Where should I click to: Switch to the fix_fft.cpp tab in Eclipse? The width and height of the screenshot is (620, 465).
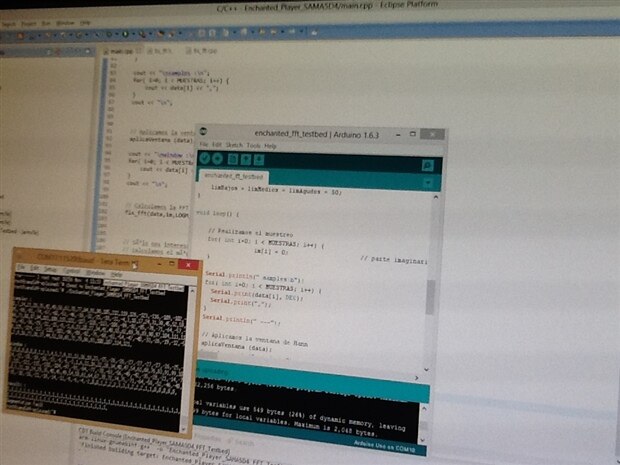coord(202,51)
